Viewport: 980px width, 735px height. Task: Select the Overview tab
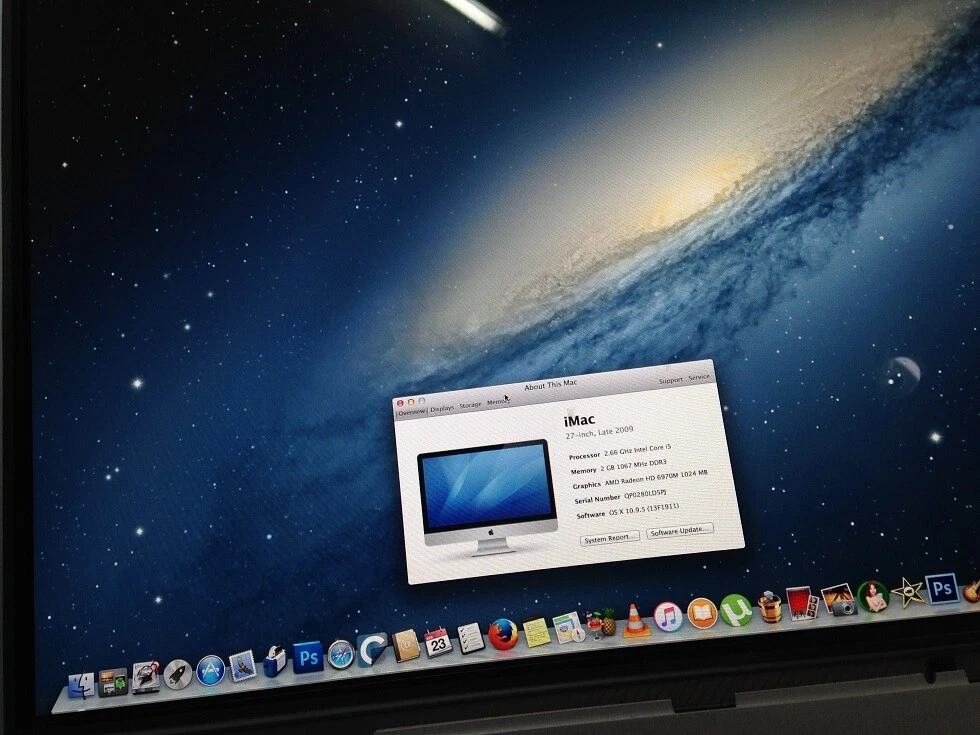412,412
